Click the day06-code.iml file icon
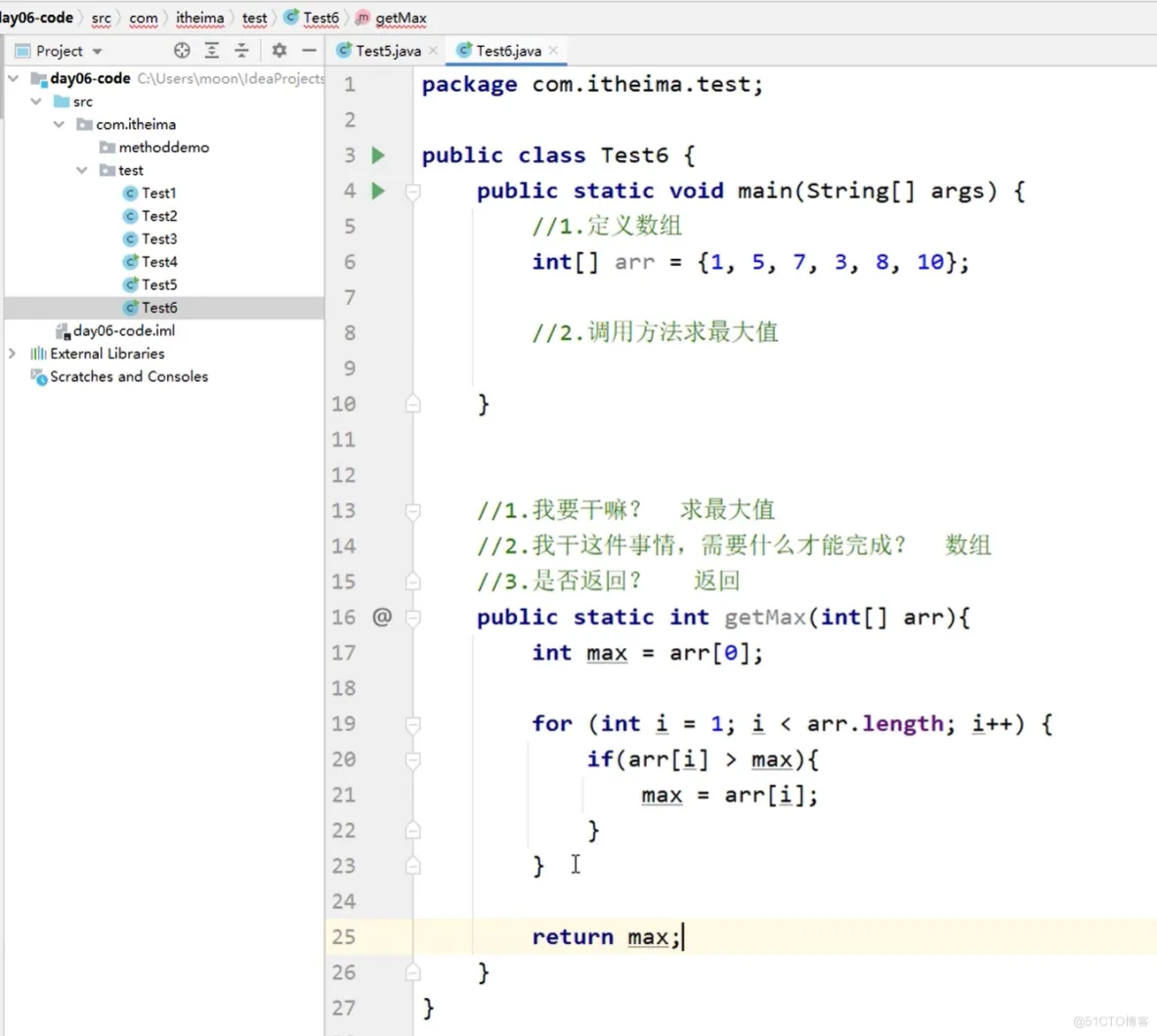1157x1036 pixels. [x=63, y=331]
